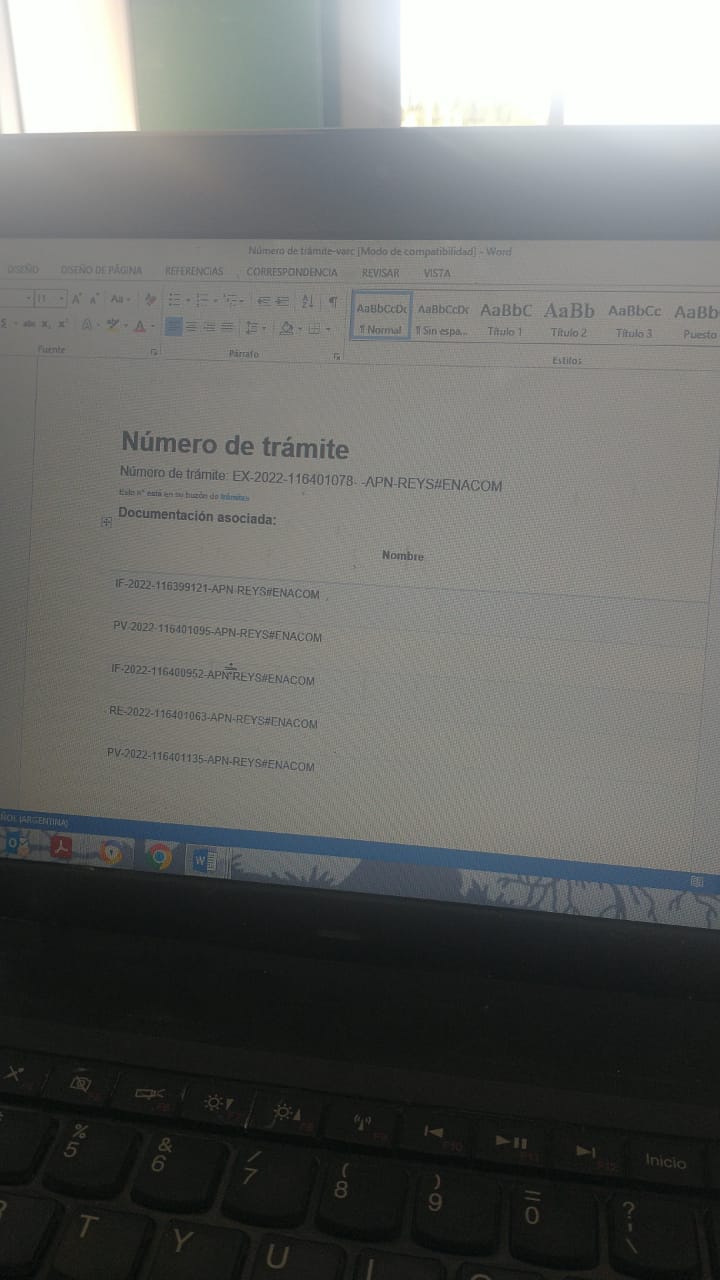Open the REFERENCIAS ribbon tab

click(x=194, y=271)
